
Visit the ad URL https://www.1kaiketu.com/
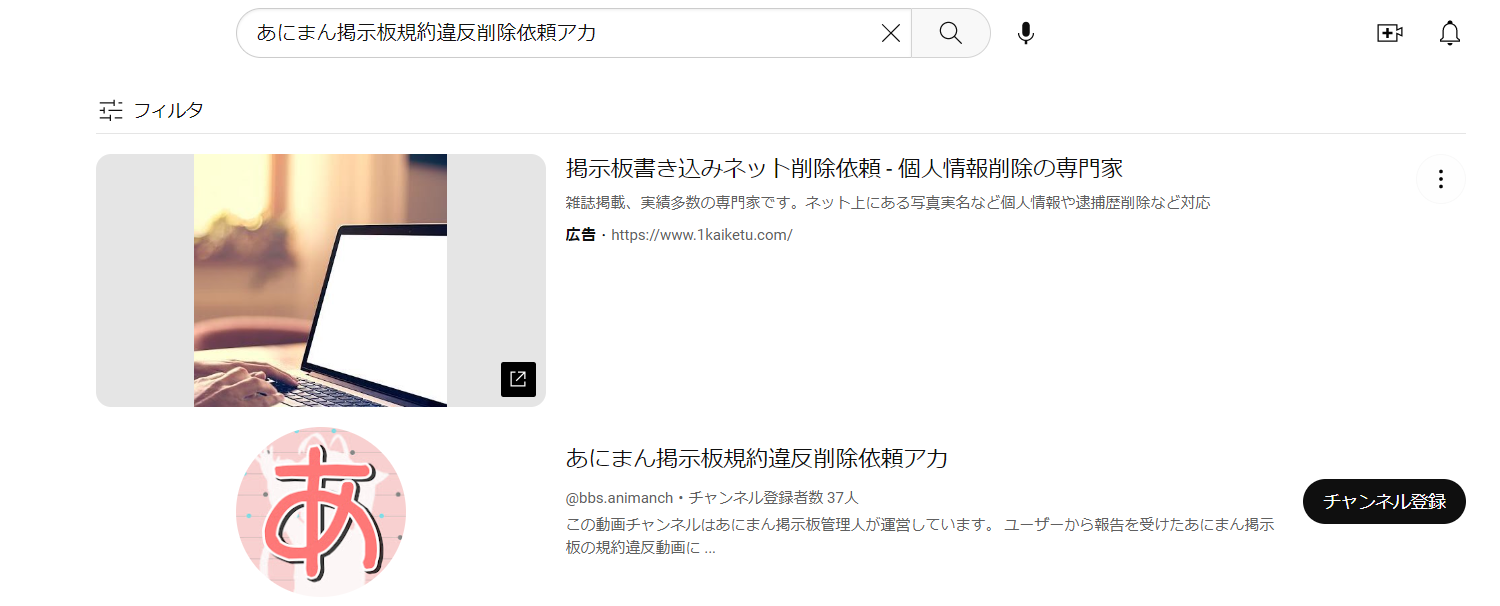(701, 235)
